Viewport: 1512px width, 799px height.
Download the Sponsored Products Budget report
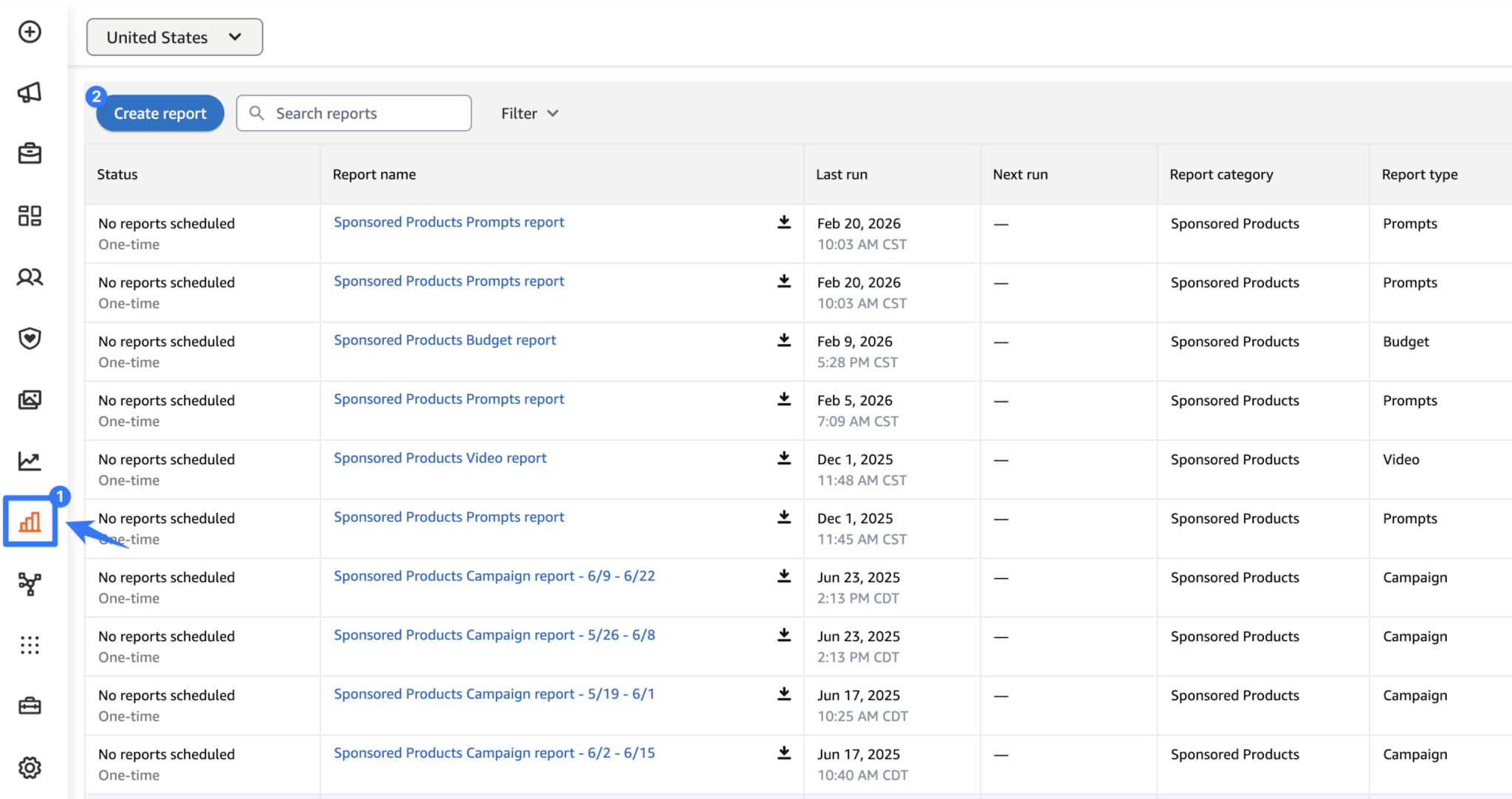coord(784,340)
